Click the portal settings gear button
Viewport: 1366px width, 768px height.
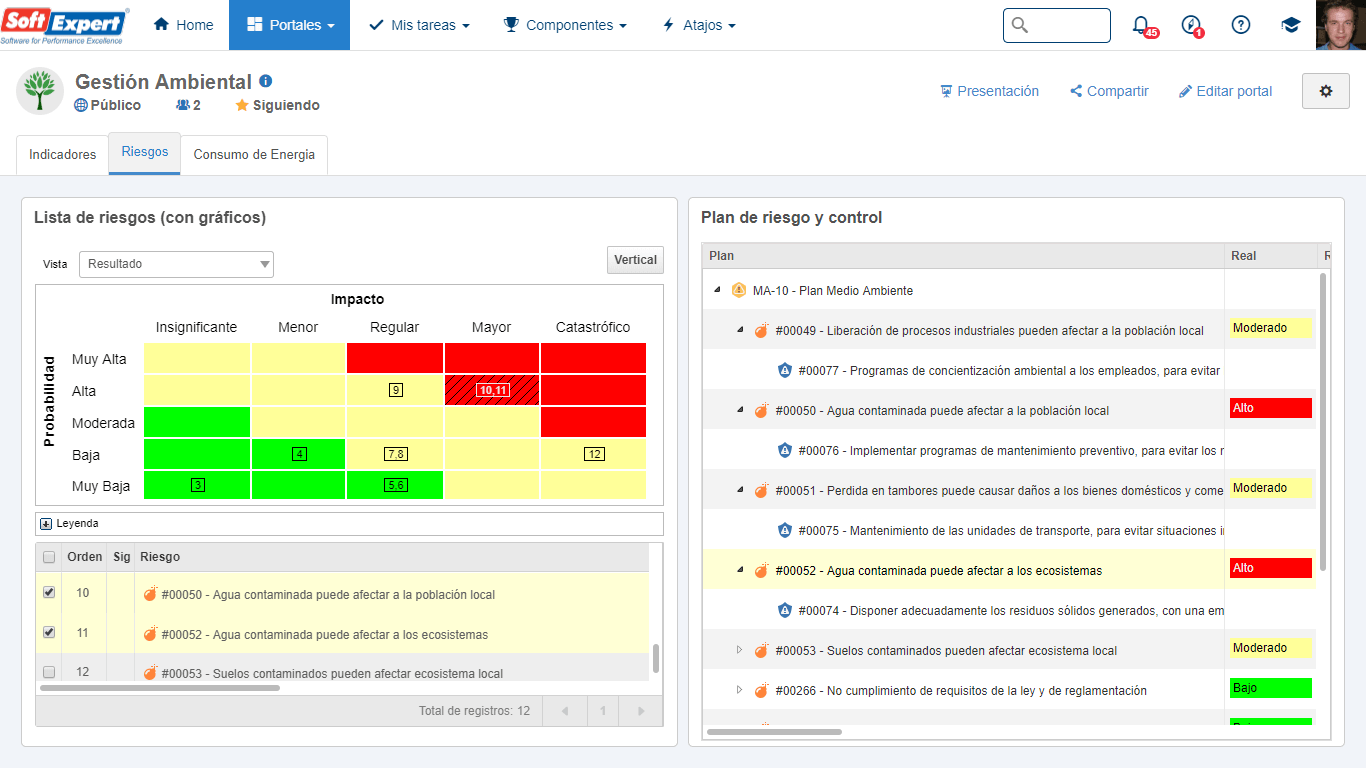click(1326, 91)
